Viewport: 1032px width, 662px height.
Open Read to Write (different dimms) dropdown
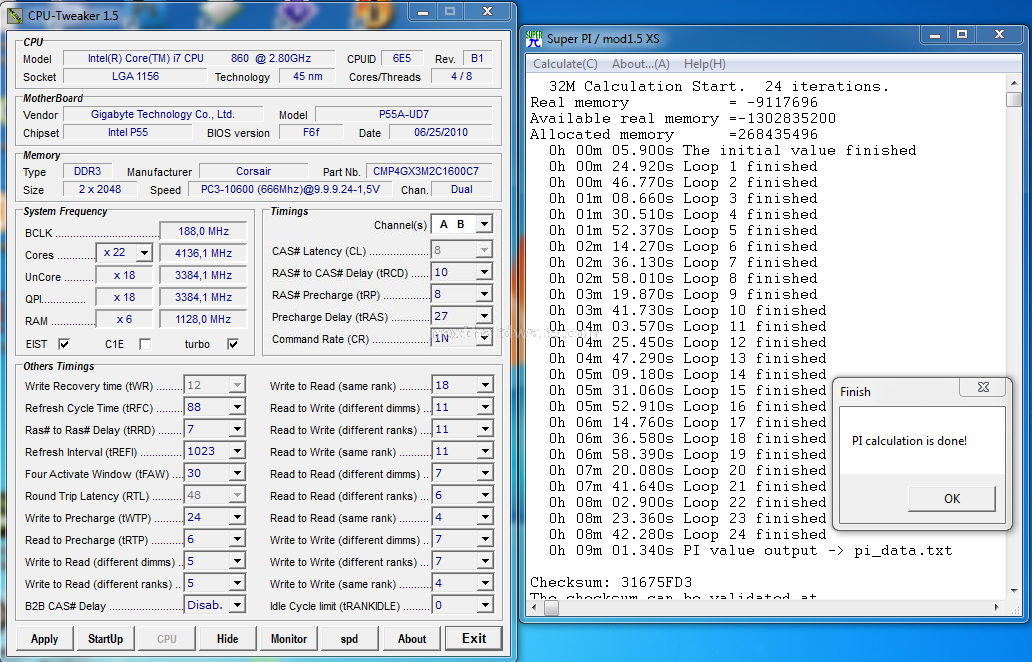pyautogui.click(x=485, y=407)
